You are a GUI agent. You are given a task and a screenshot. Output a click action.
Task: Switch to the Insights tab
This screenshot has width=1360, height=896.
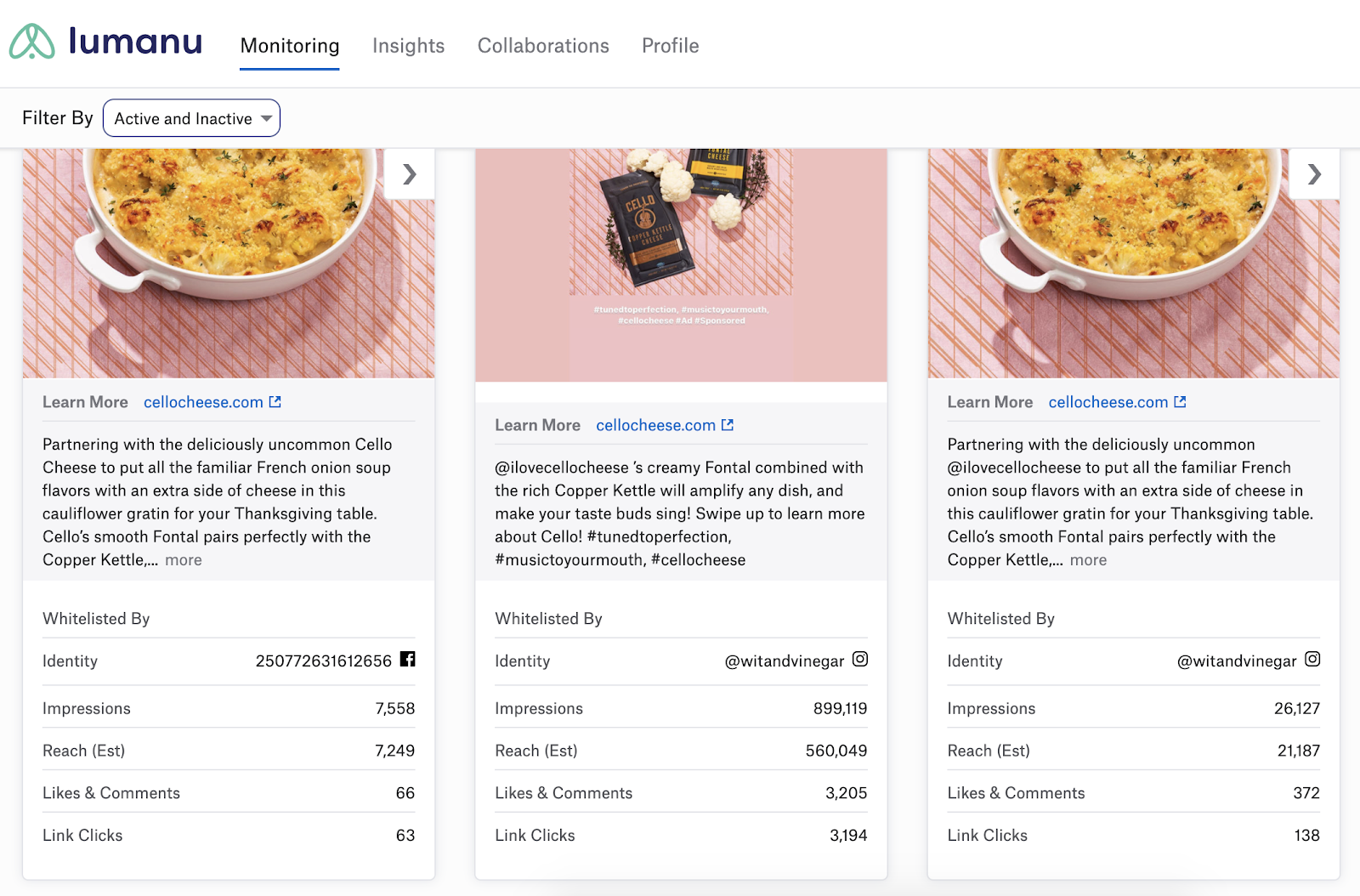409,46
